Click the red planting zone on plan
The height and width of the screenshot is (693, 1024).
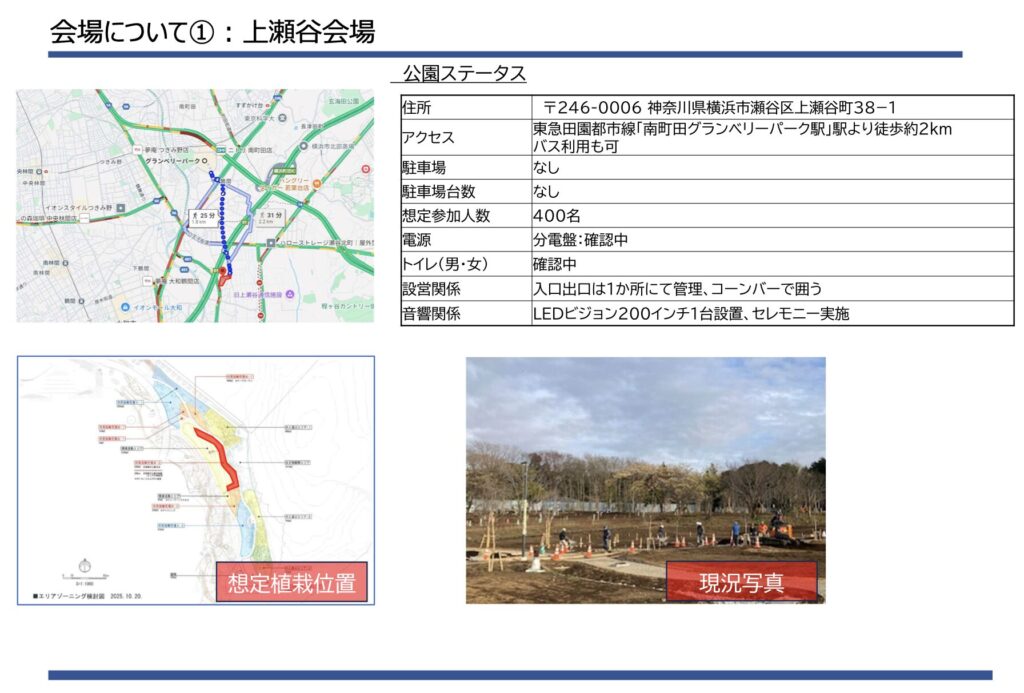222,455
